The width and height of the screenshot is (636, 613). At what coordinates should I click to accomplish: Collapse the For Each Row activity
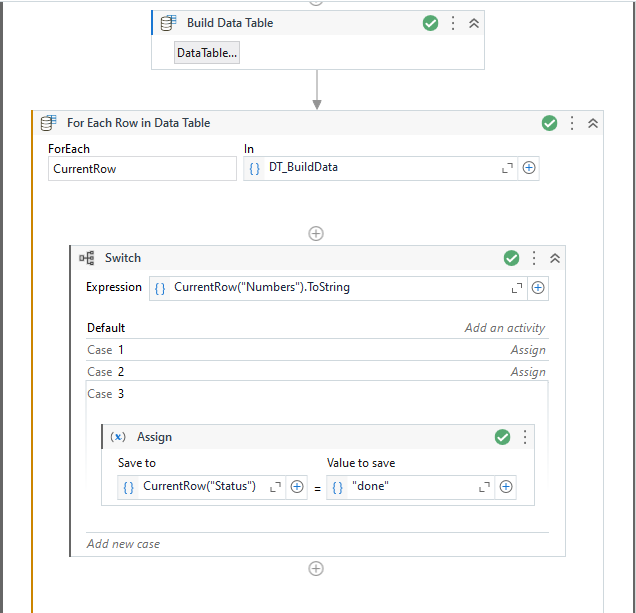coord(593,123)
